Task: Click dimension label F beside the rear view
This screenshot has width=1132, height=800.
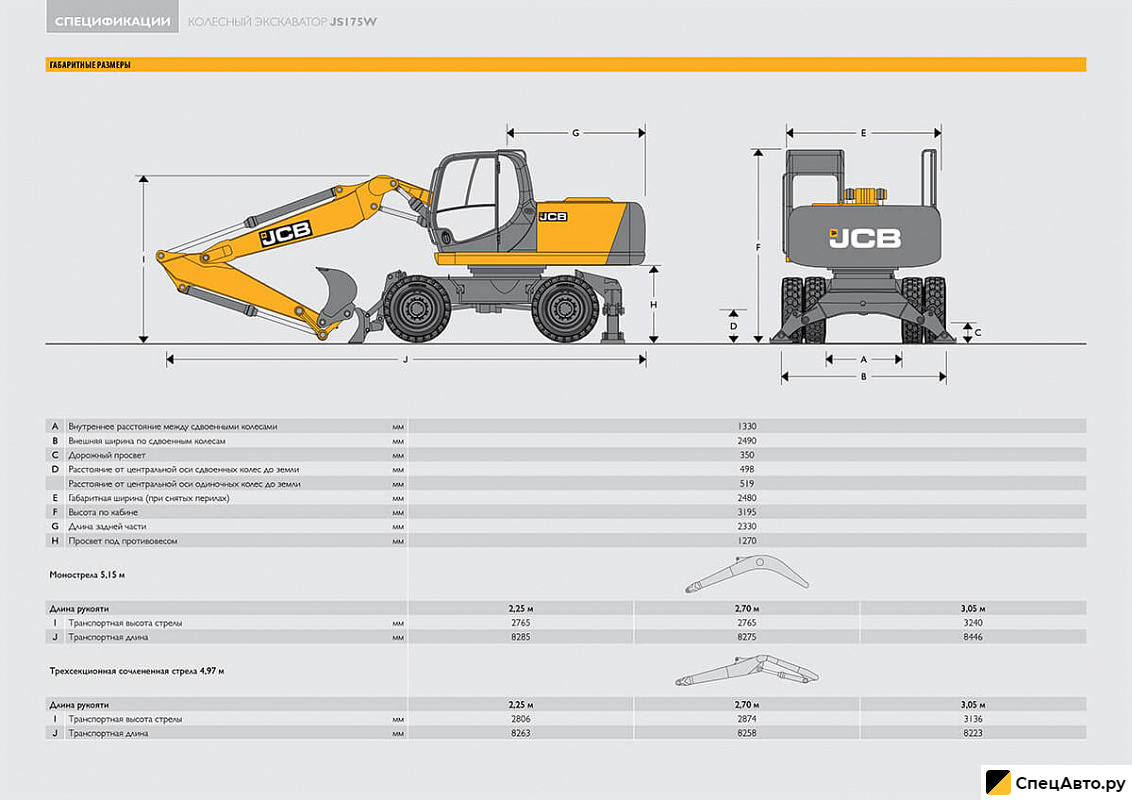Action: [759, 246]
